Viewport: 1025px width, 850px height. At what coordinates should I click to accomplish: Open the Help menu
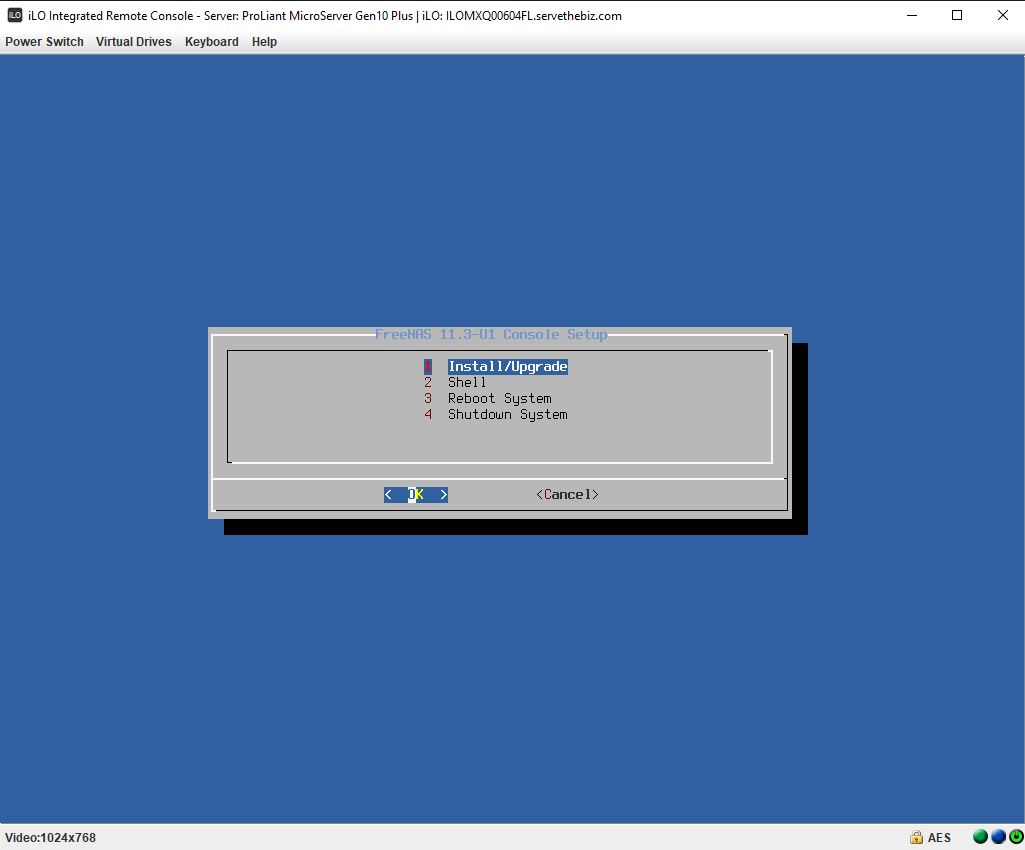pos(264,42)
